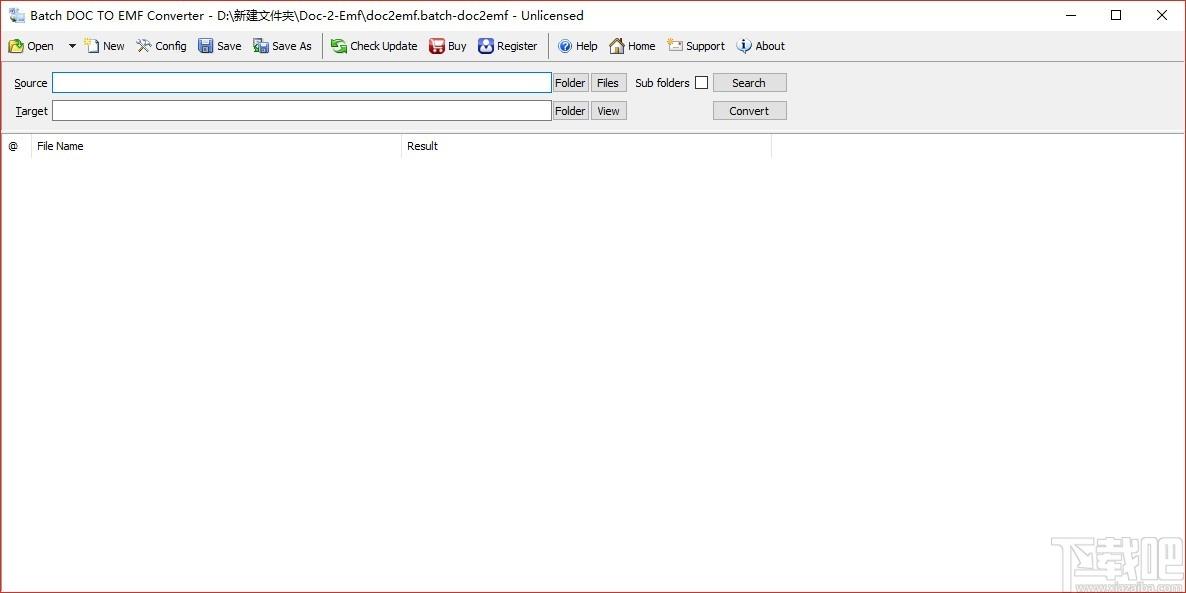Click the File Name column header

(x=216, y=146)
